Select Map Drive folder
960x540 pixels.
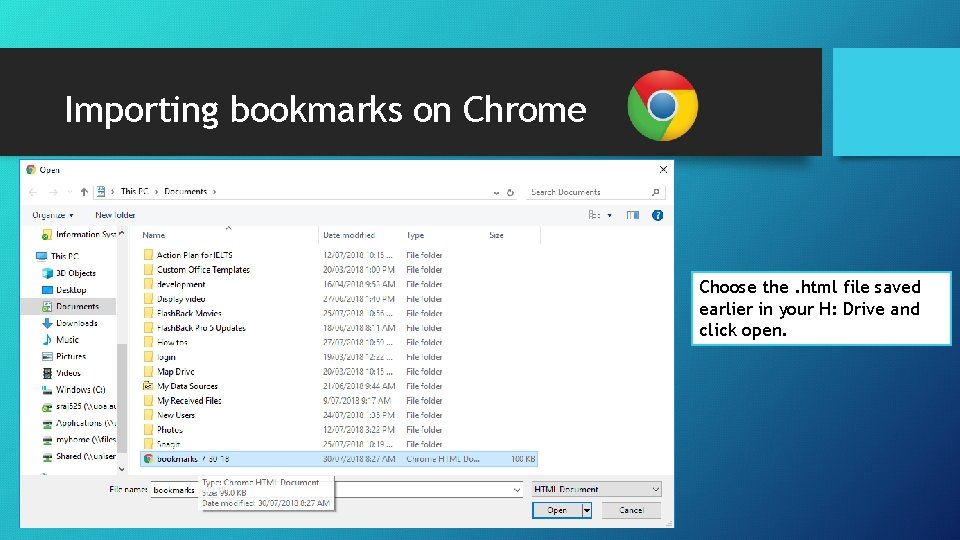pos(175,372)
